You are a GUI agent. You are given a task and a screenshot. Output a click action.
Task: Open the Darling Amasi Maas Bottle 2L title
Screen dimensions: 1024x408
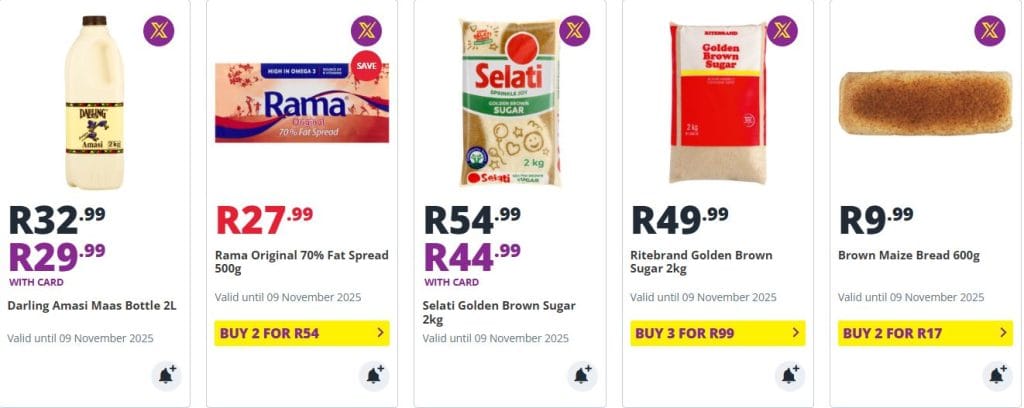pyautogui.click(x=92, y=305)
